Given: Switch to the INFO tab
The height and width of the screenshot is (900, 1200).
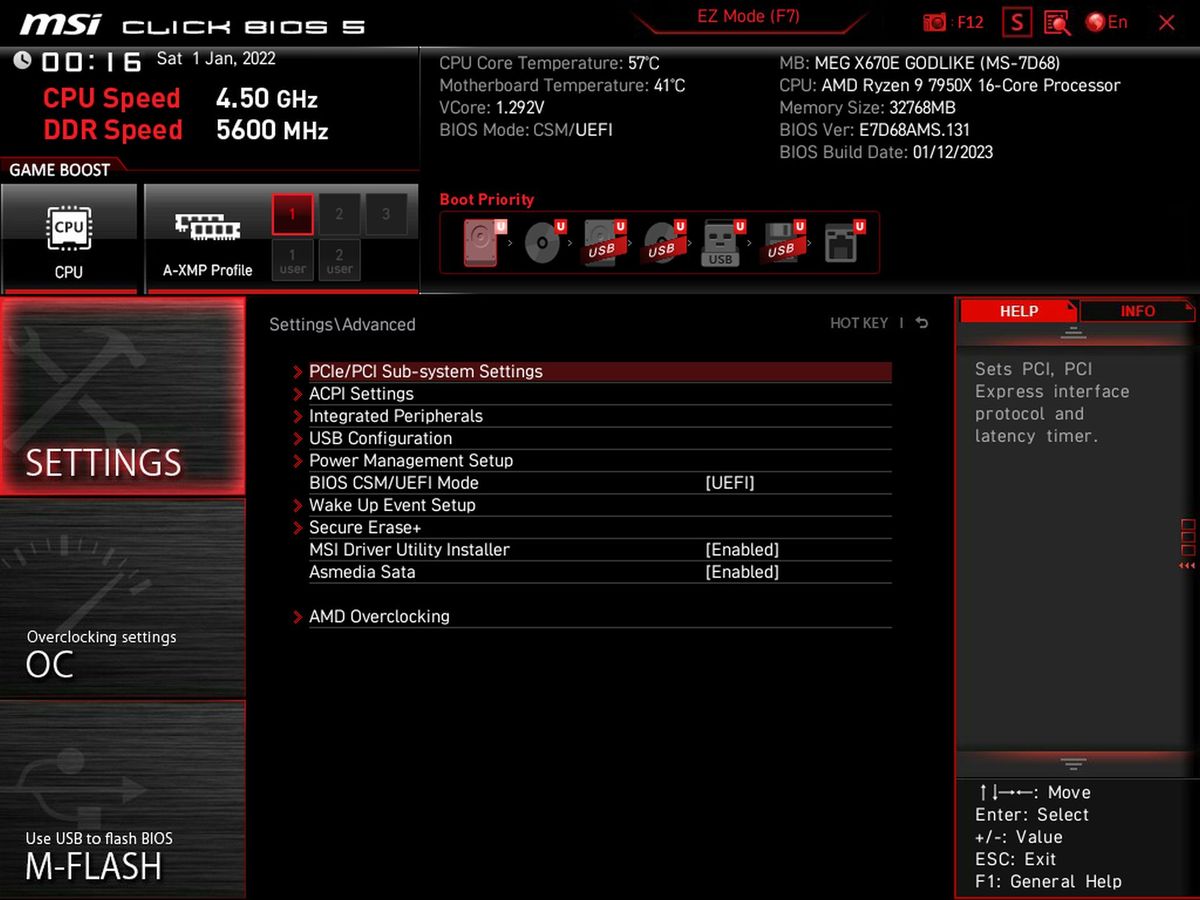Looking at the screenshot, I should coord(1138,311).
